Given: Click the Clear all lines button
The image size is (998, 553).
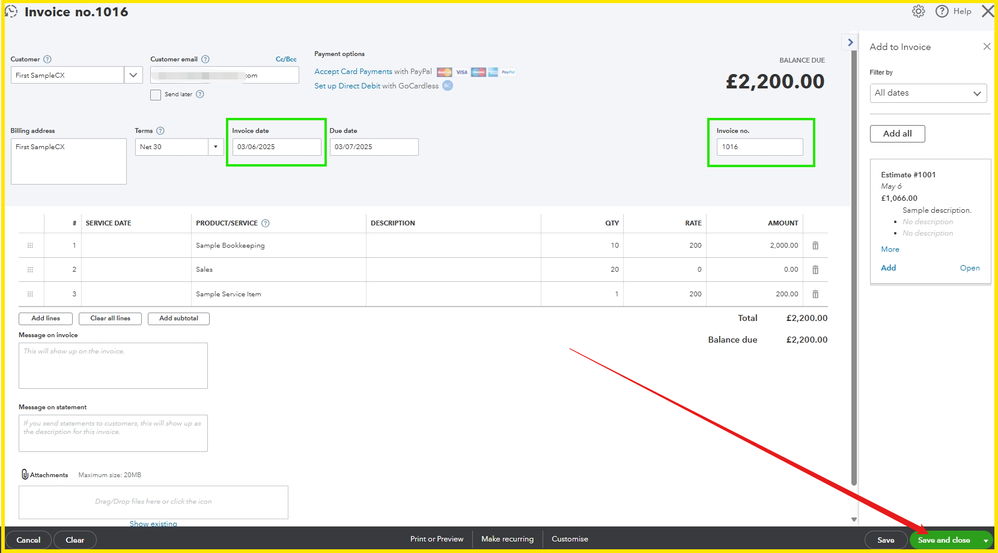Looking at the screenshot, I should tap(110, 318).
